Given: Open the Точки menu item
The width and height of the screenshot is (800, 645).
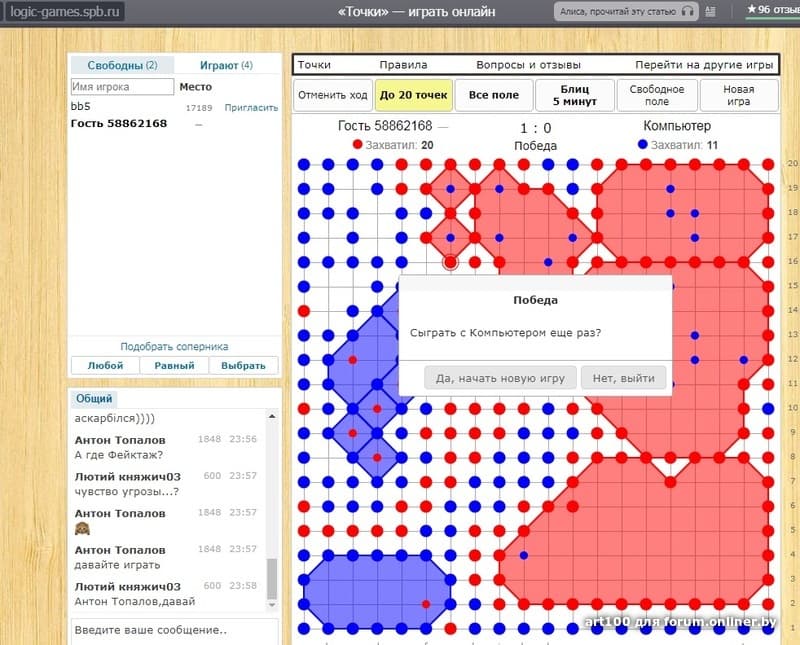Looking at the screenshot, I should coord(314,65).
